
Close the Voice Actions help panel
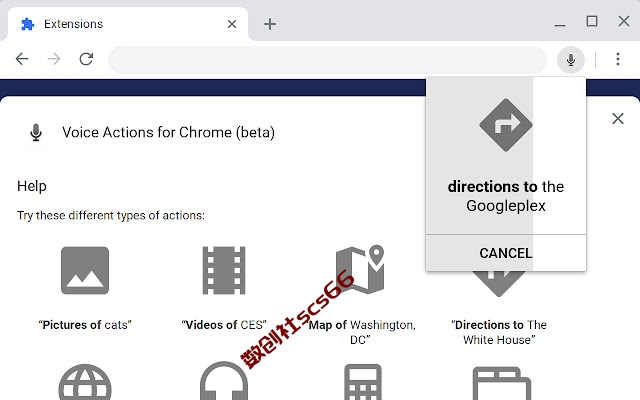(618, 119)
